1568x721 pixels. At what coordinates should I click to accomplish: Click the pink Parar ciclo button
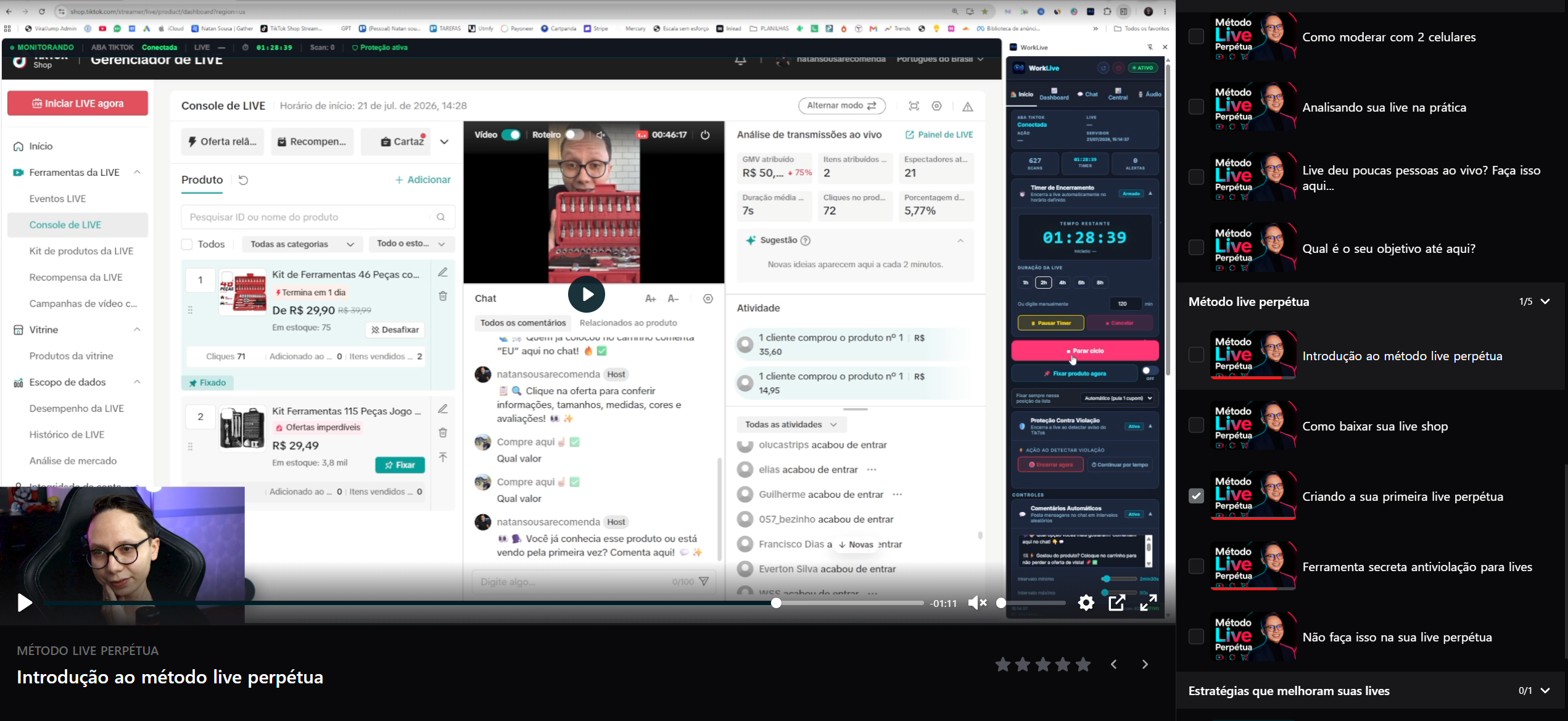click(1085, 351)
